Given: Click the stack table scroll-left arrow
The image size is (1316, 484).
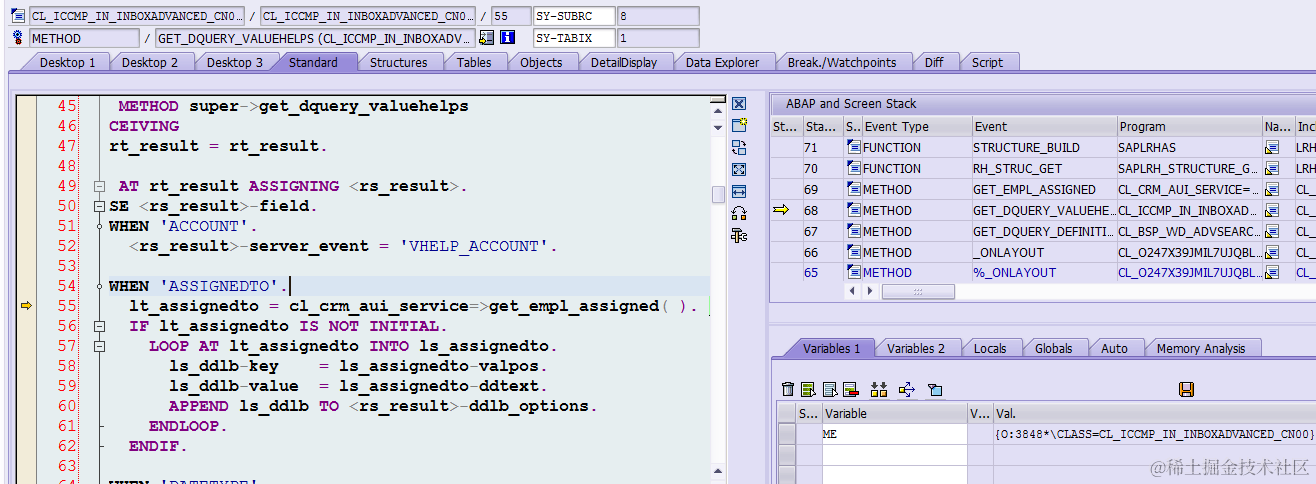Looking at the screenshot, I should [x=853, y=291].
